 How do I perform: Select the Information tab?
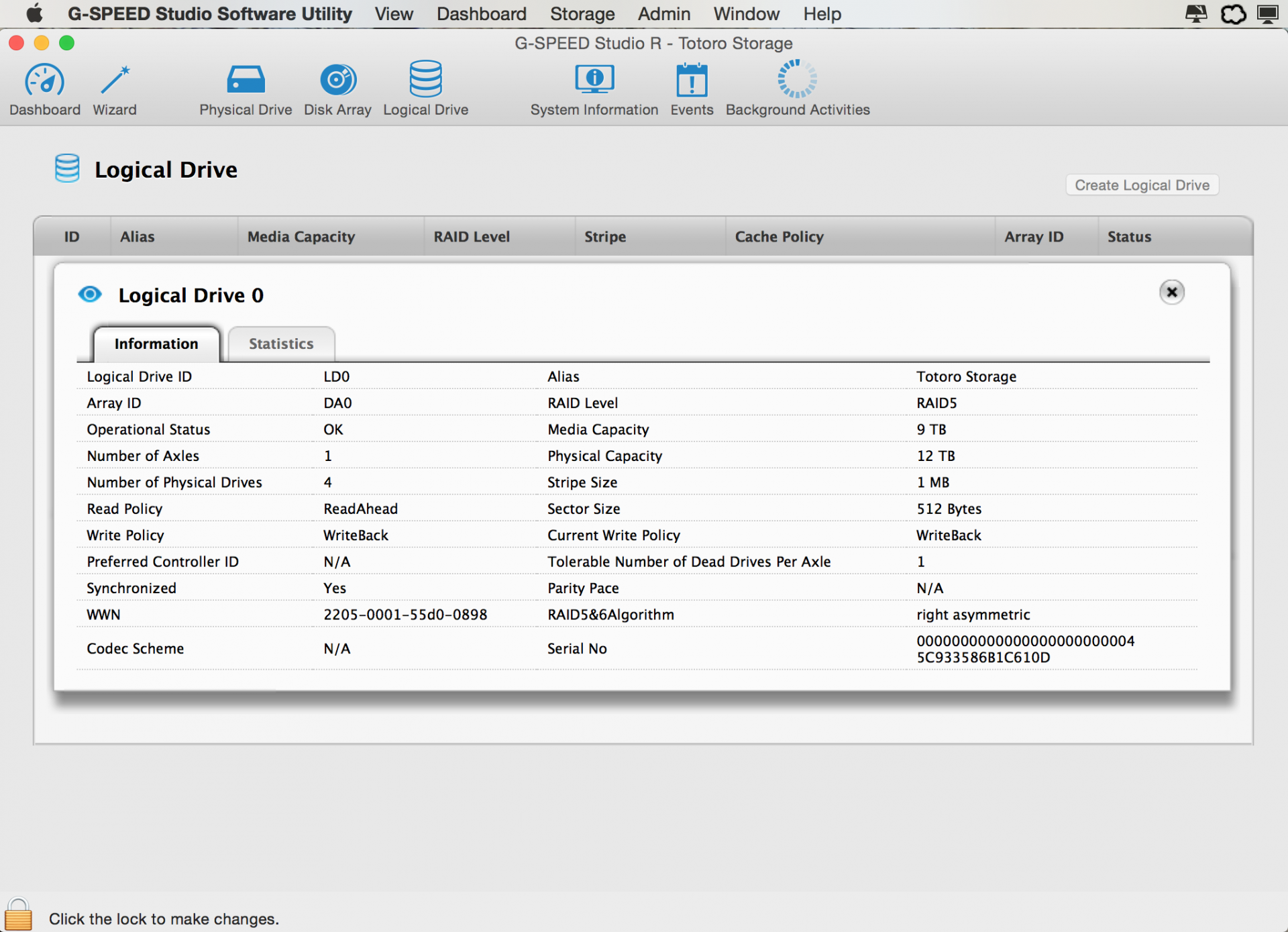[156, 344]
